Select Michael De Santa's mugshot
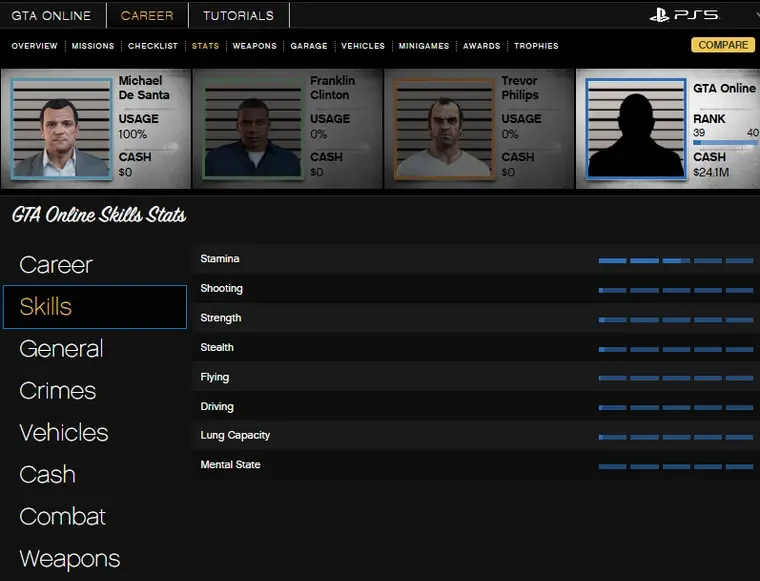This screenshot has width=760, height=581. pos(61,128)
